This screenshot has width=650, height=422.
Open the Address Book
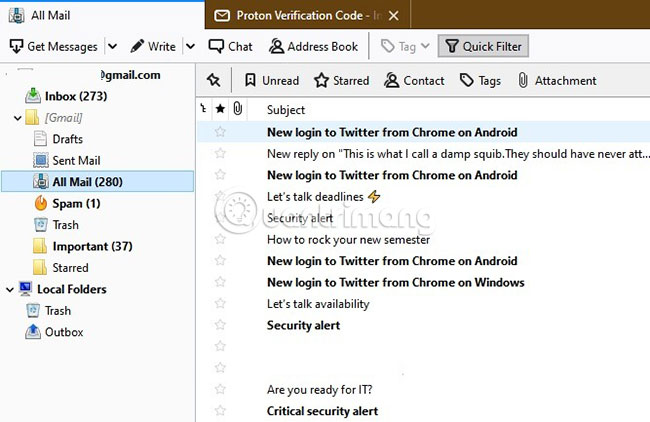coord(313,46)
